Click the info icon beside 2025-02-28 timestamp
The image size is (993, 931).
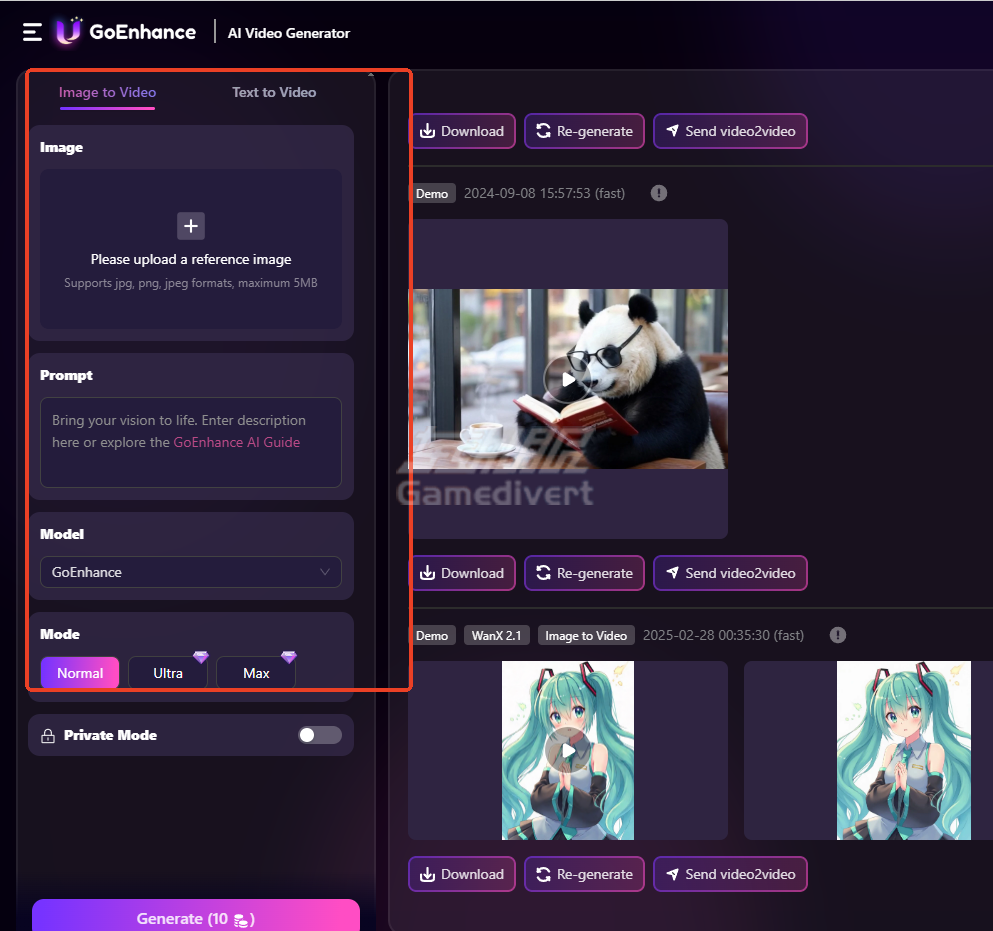point(838,635)
